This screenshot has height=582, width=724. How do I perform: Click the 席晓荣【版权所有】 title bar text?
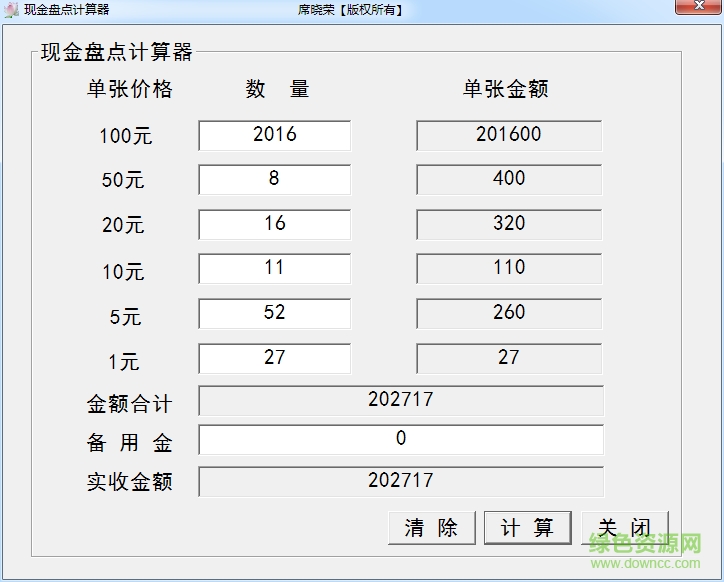click(351, 10)
